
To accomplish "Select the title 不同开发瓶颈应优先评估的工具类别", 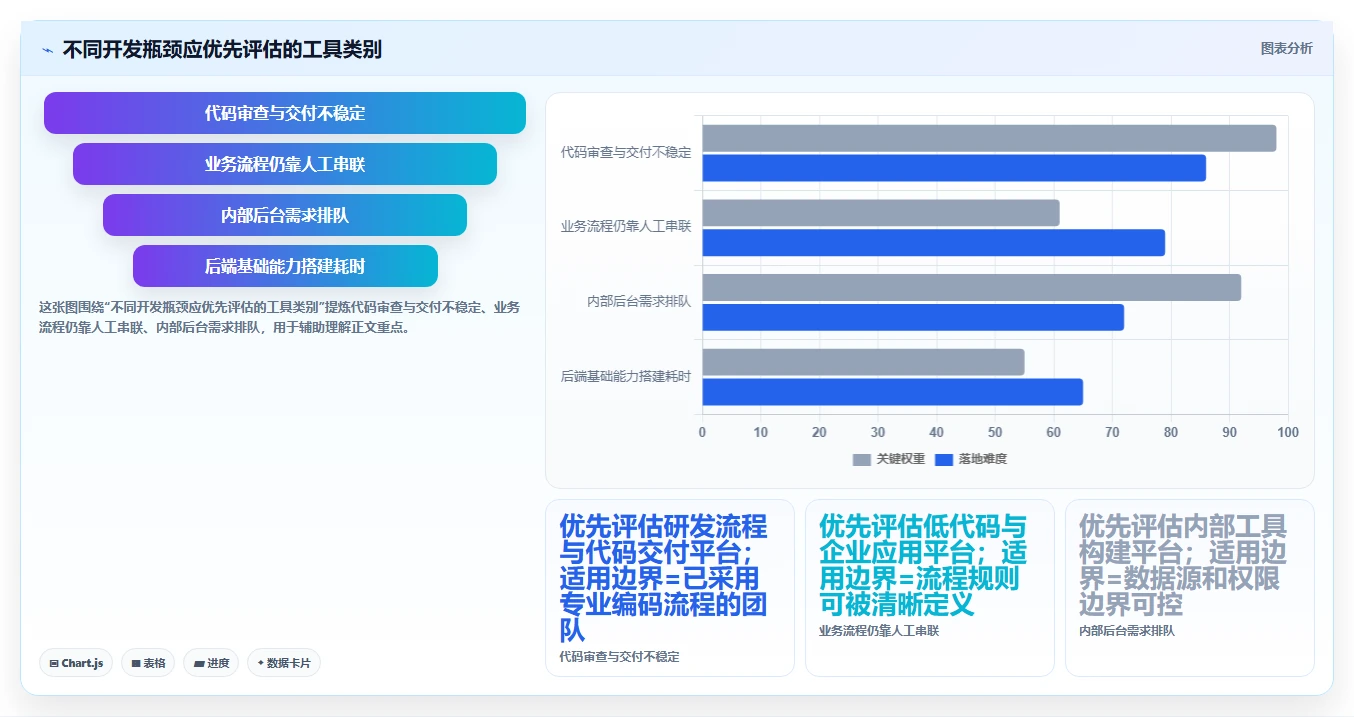I will 222,50.
